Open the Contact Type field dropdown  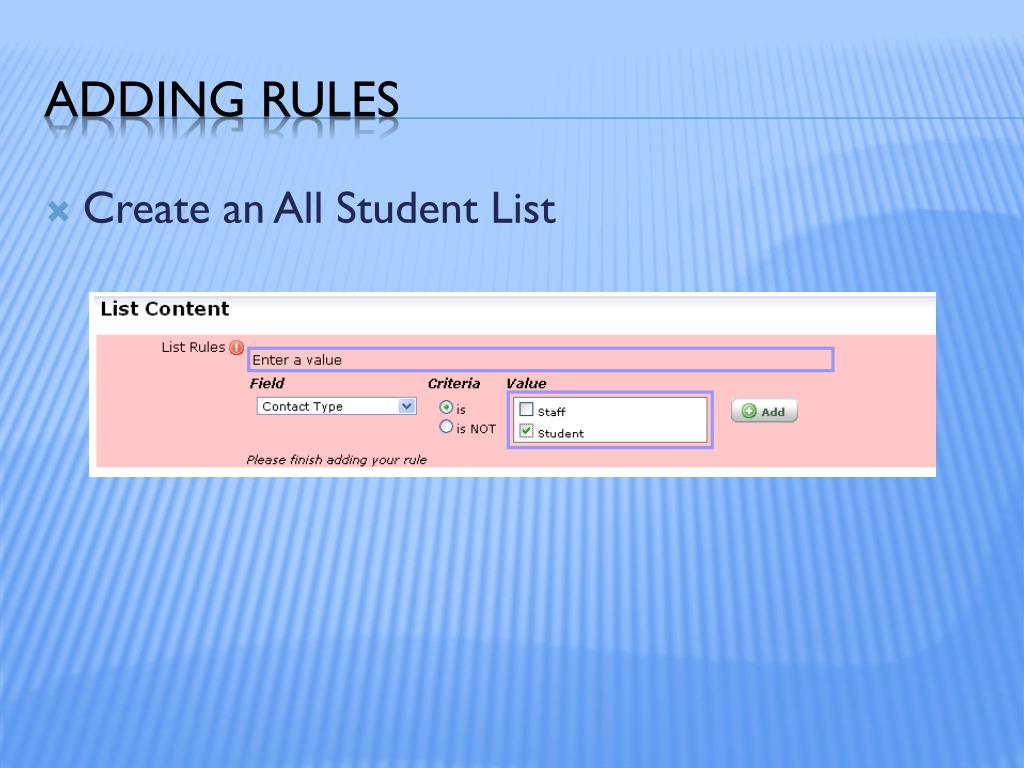click(x=336, y=406)
